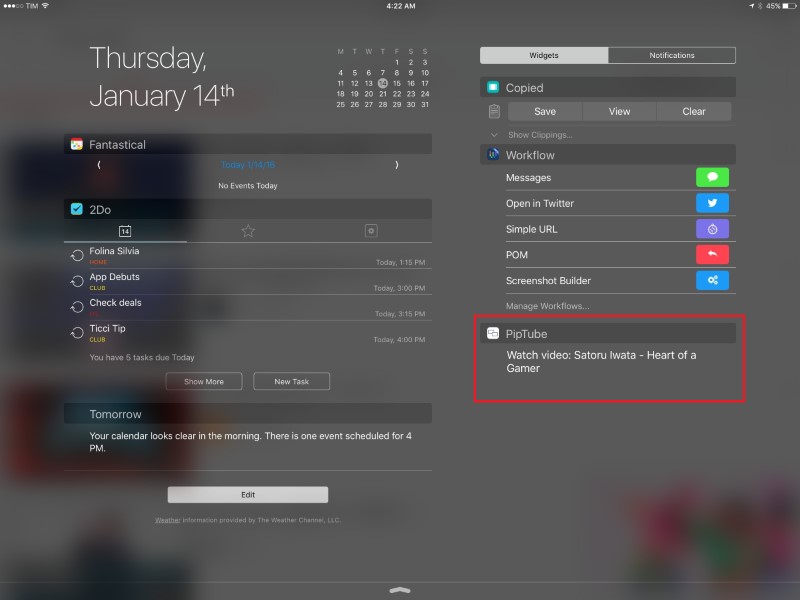The height and width of the screenshot is (600, 800).
Task: Mark Folina Silvia task as complete
Action: [x=77, y=256]
